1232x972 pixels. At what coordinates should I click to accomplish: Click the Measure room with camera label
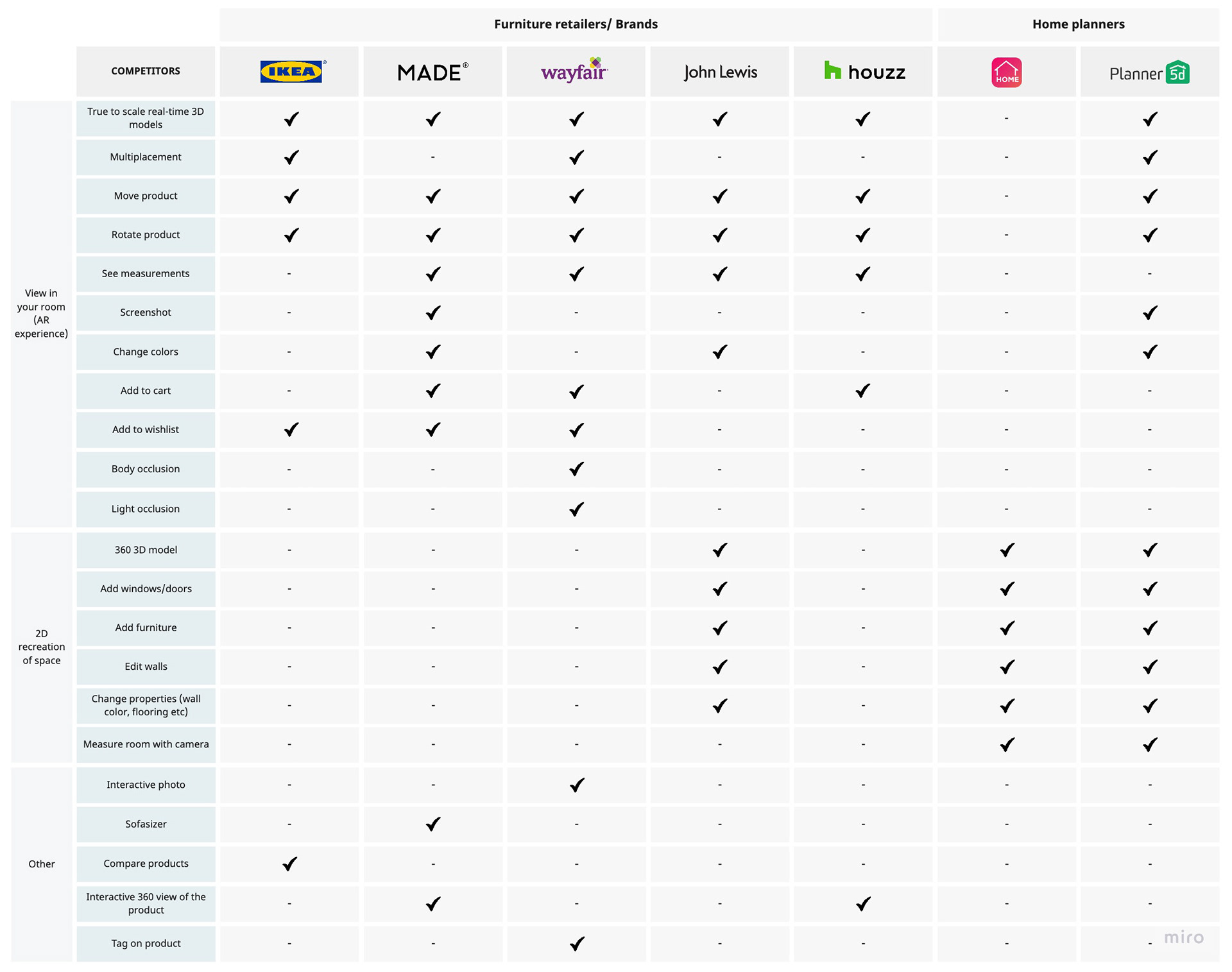146,744
